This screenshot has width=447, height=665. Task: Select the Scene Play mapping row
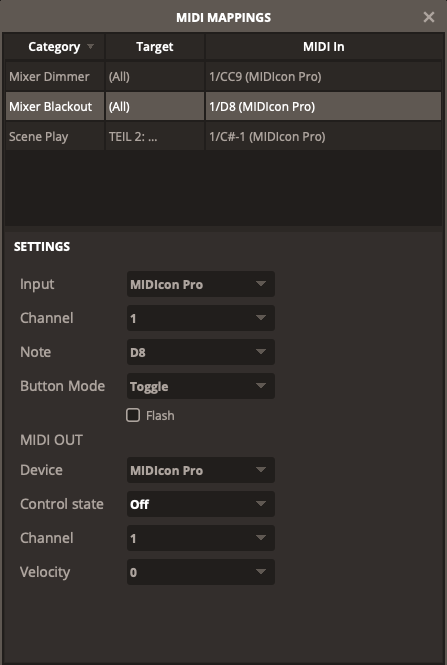[x=224, y=137]
